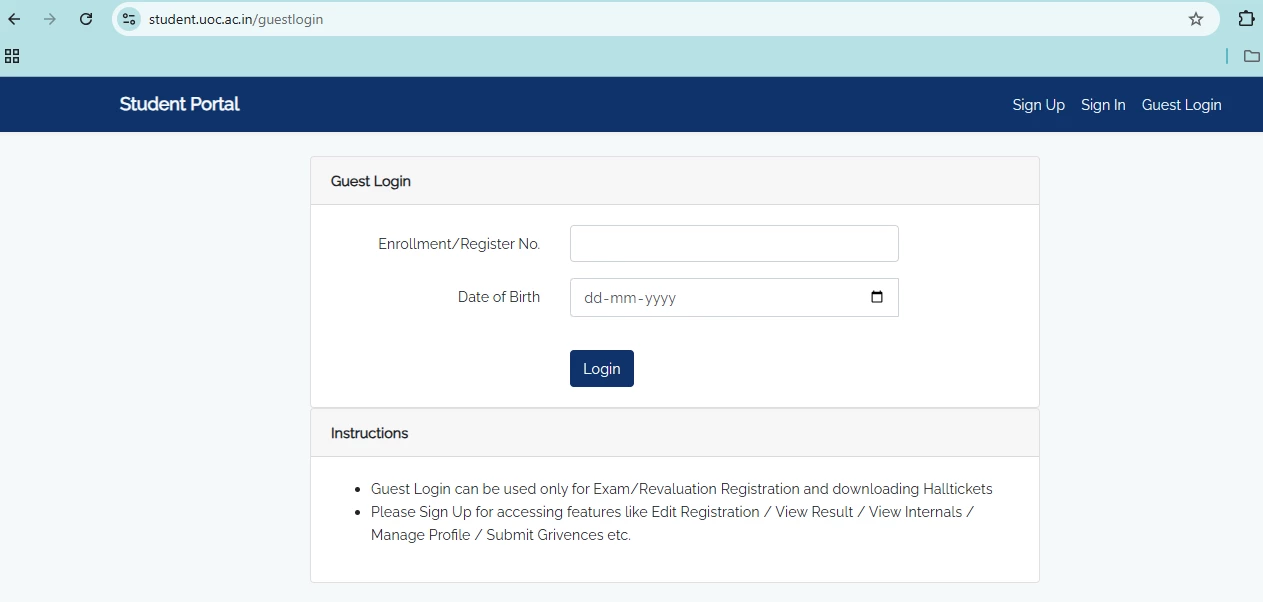The image size is (1263, 602).
Task: Open the Sign In page
Action: 1103,105
